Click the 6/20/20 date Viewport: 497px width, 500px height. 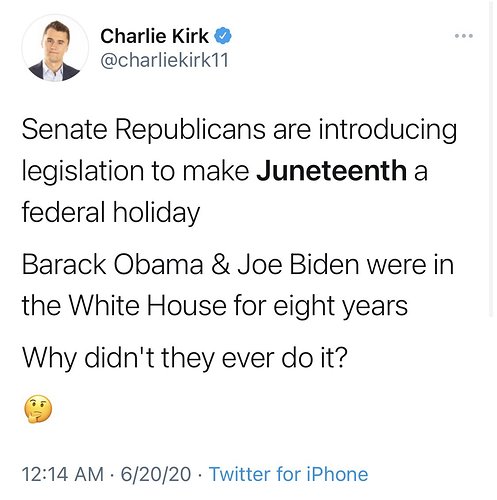tap(156, 474)
